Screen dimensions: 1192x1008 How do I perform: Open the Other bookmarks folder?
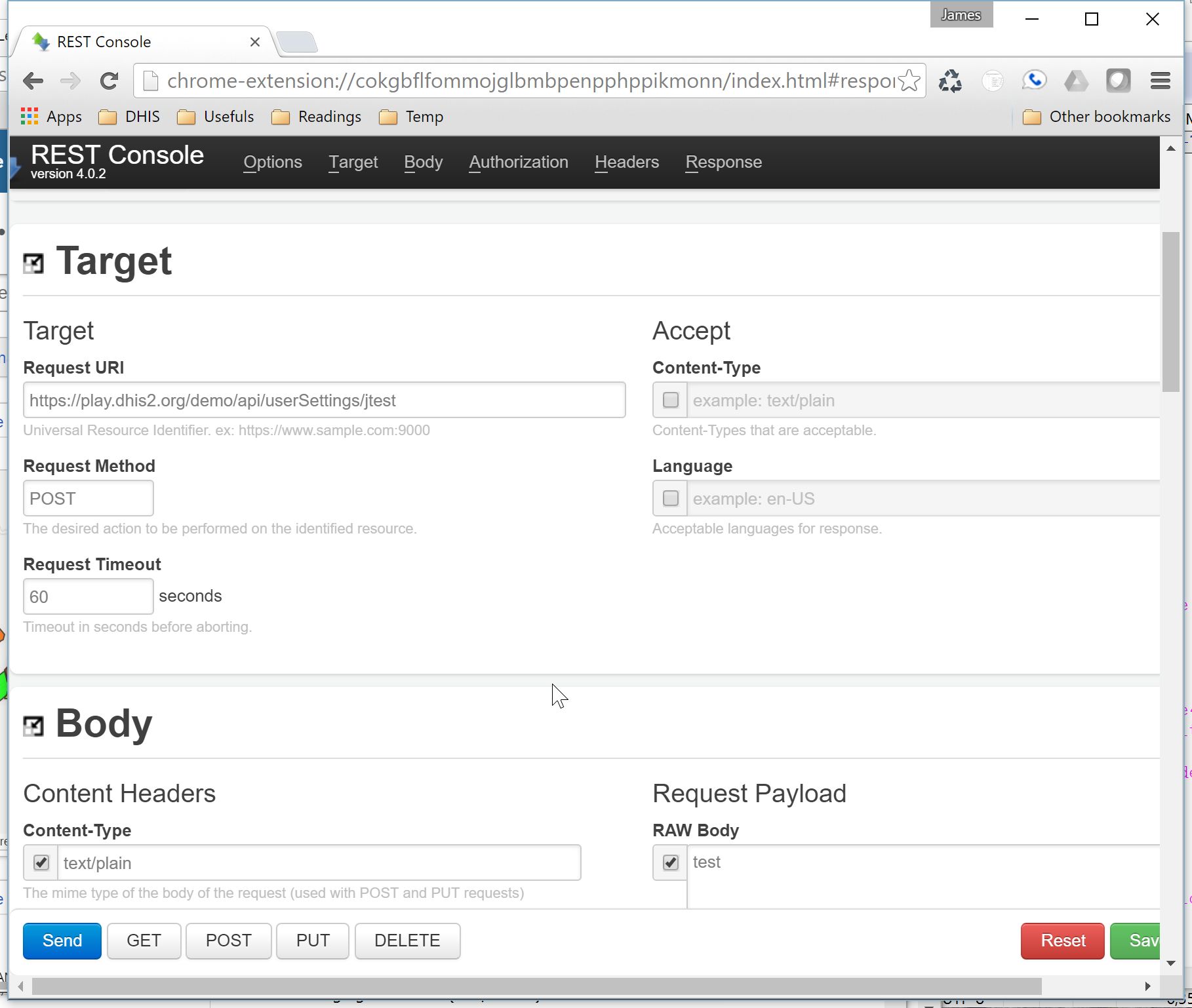coord(1097,117)
